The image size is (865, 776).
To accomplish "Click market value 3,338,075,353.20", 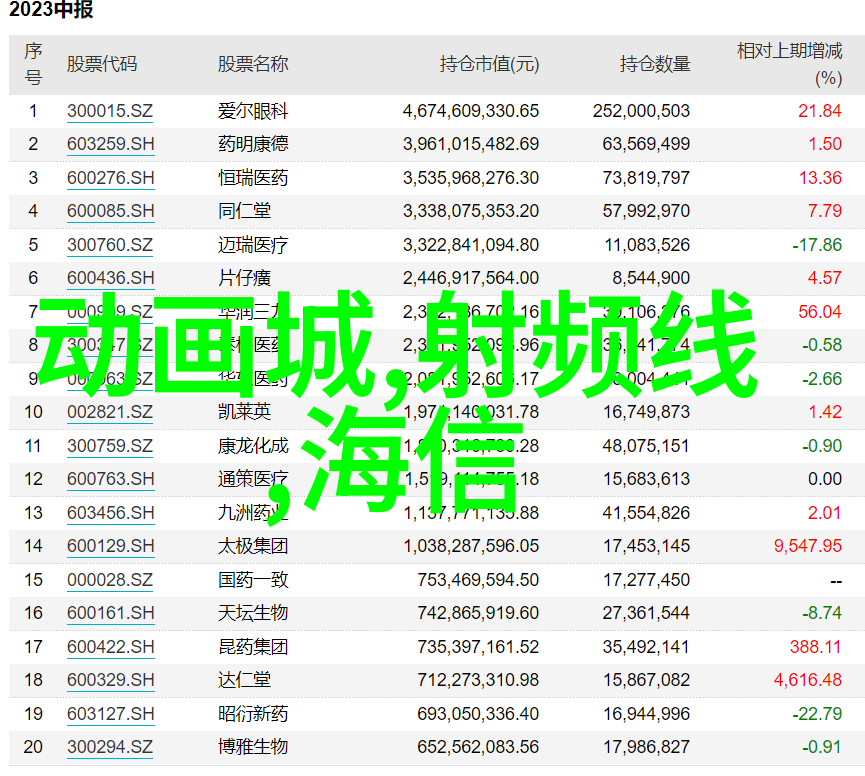I will point(471,211).
